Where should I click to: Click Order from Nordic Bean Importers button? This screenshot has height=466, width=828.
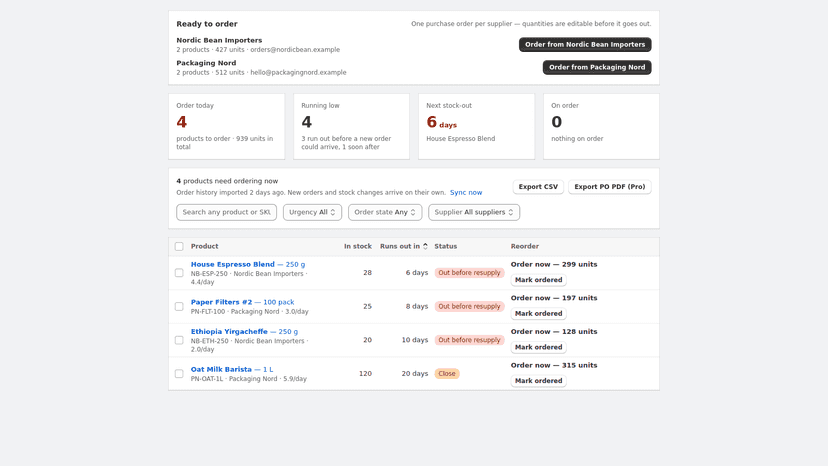[585, 44]
